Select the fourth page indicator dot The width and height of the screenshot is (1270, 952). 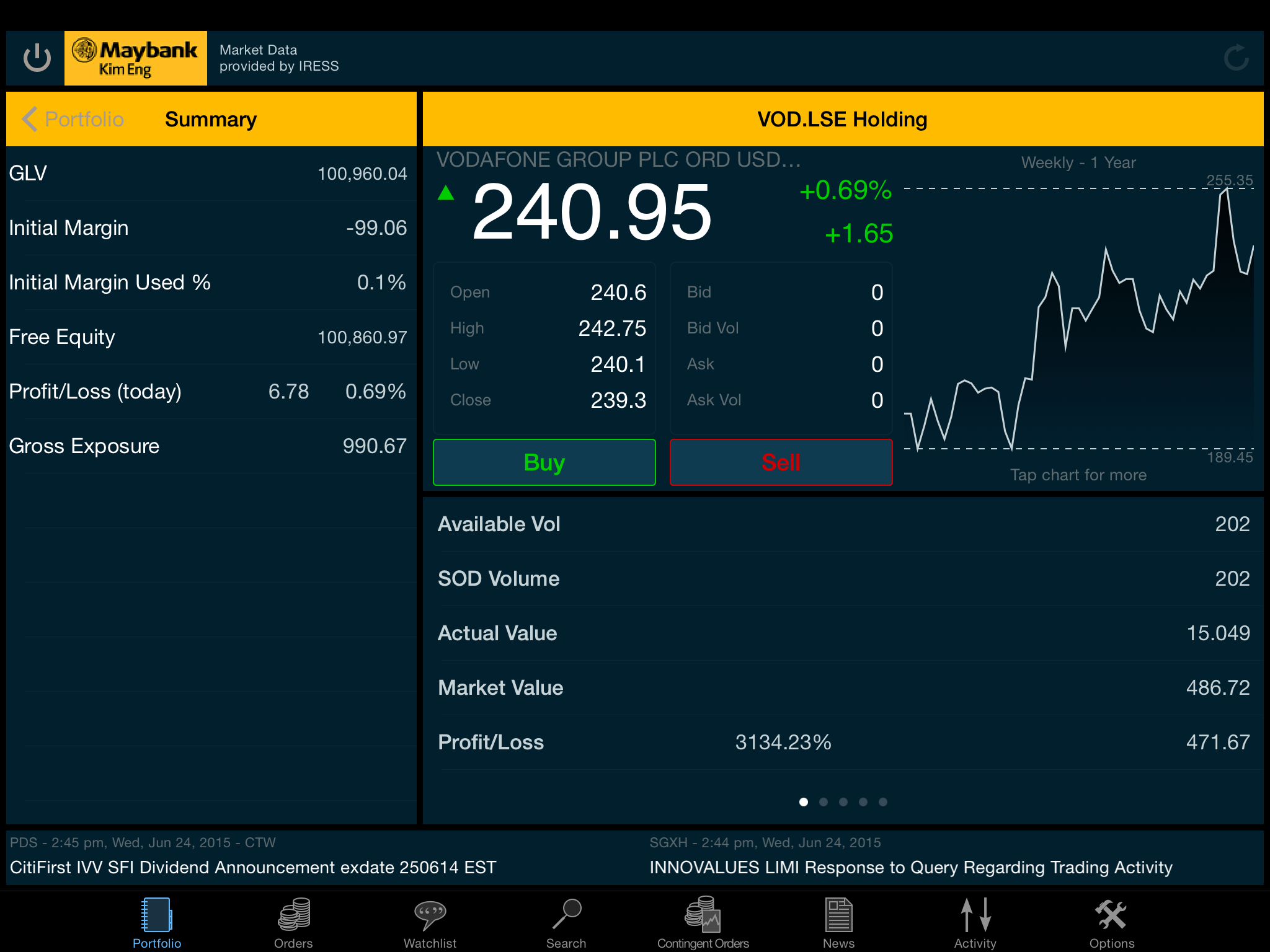pos(863,802)
